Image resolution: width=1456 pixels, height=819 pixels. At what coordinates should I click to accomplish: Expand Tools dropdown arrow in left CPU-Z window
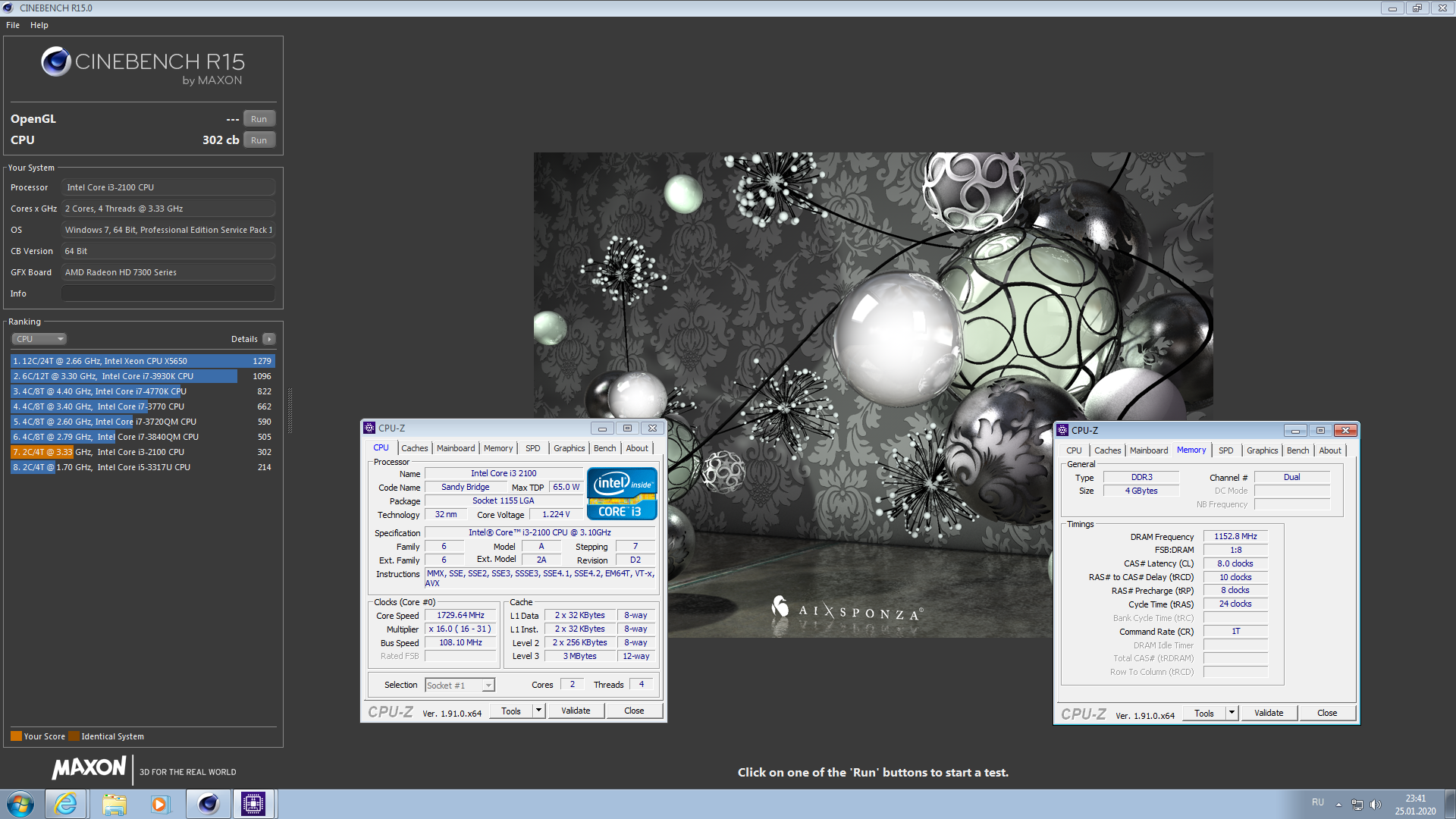(539, 711)
